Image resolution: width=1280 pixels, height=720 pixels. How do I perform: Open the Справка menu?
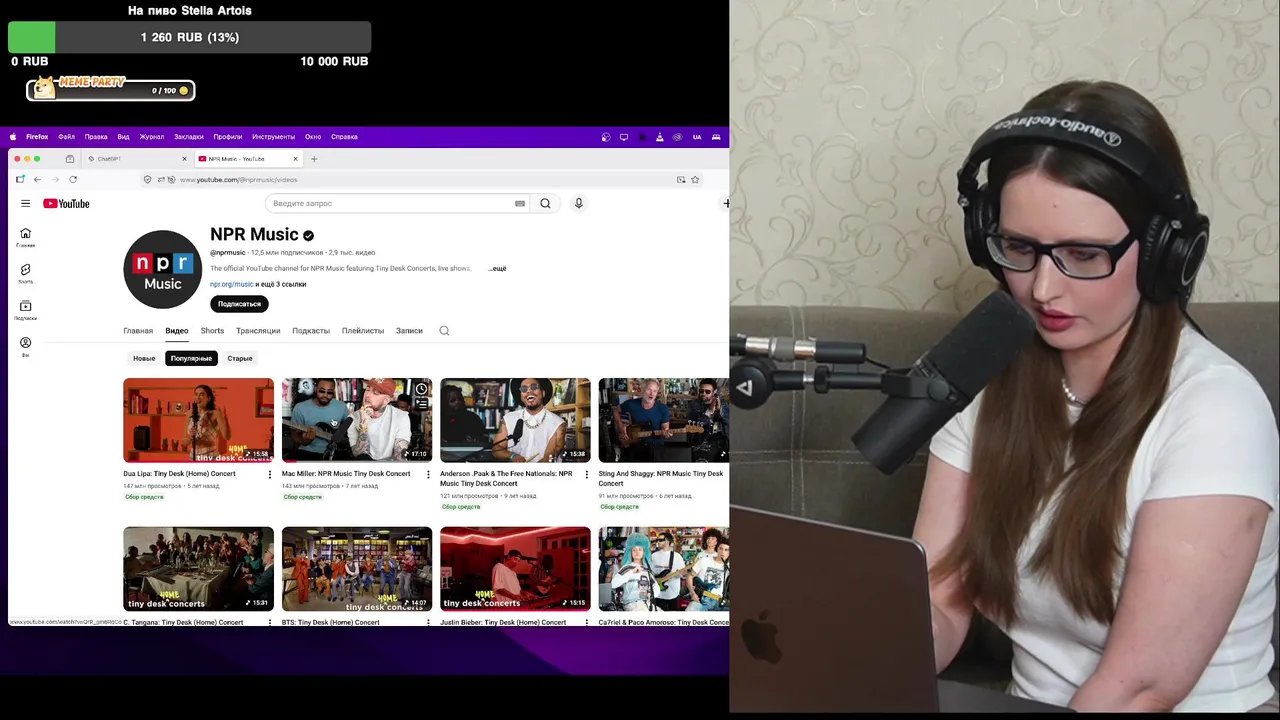344,137
